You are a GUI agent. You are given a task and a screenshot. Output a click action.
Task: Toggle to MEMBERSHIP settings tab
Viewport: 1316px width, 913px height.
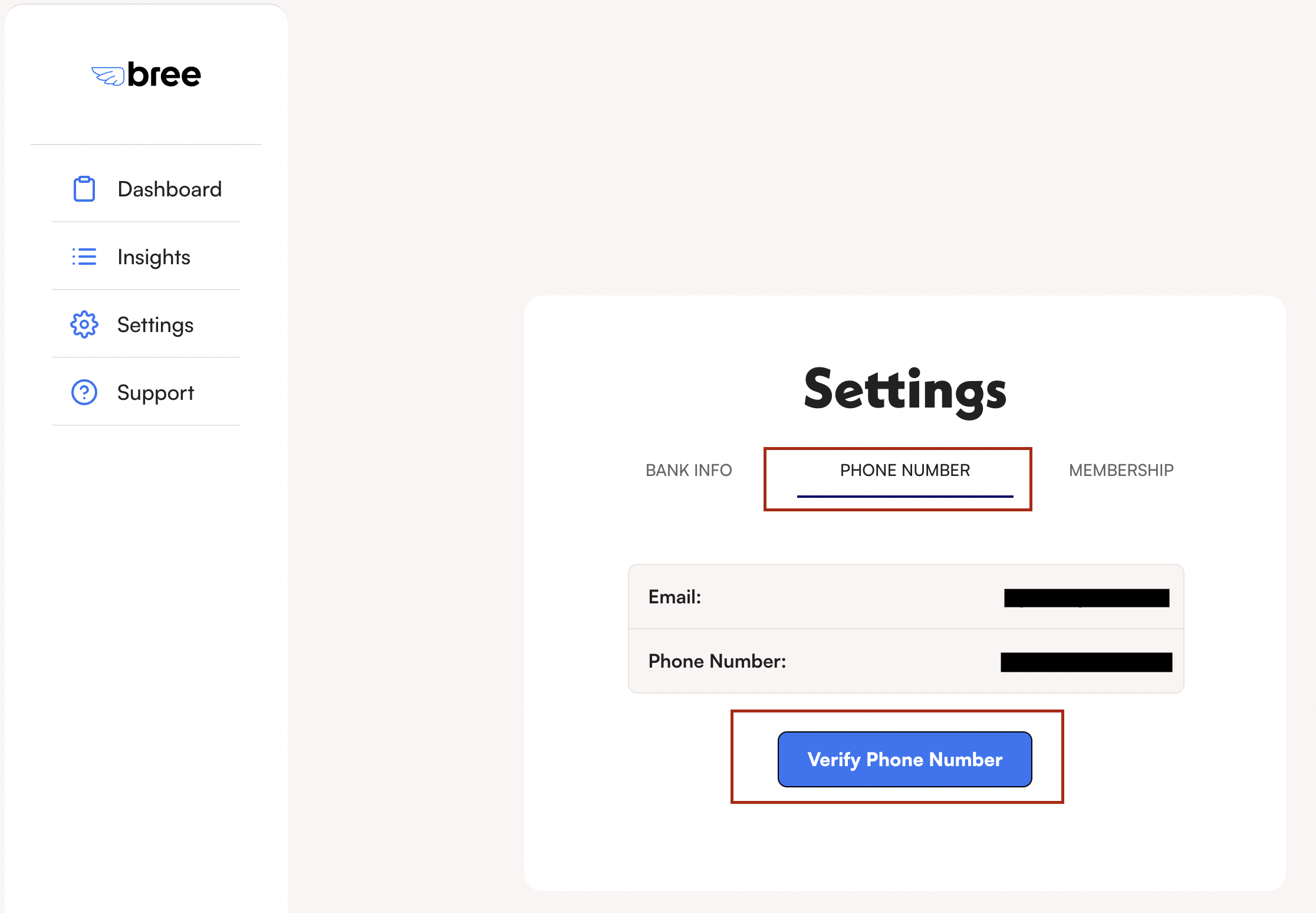1120,469
